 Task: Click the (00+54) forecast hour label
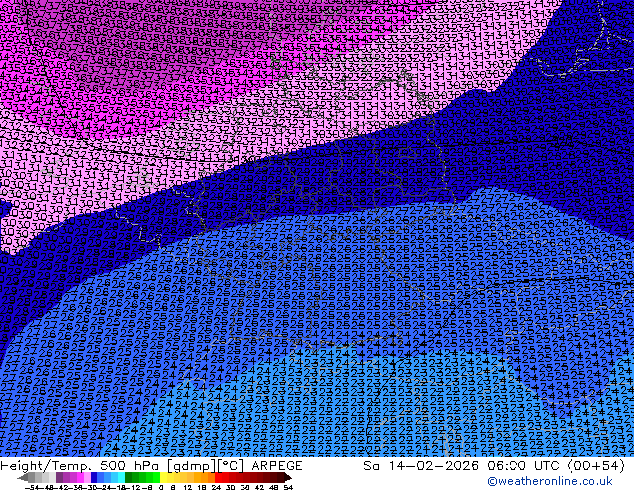(597, 466)
